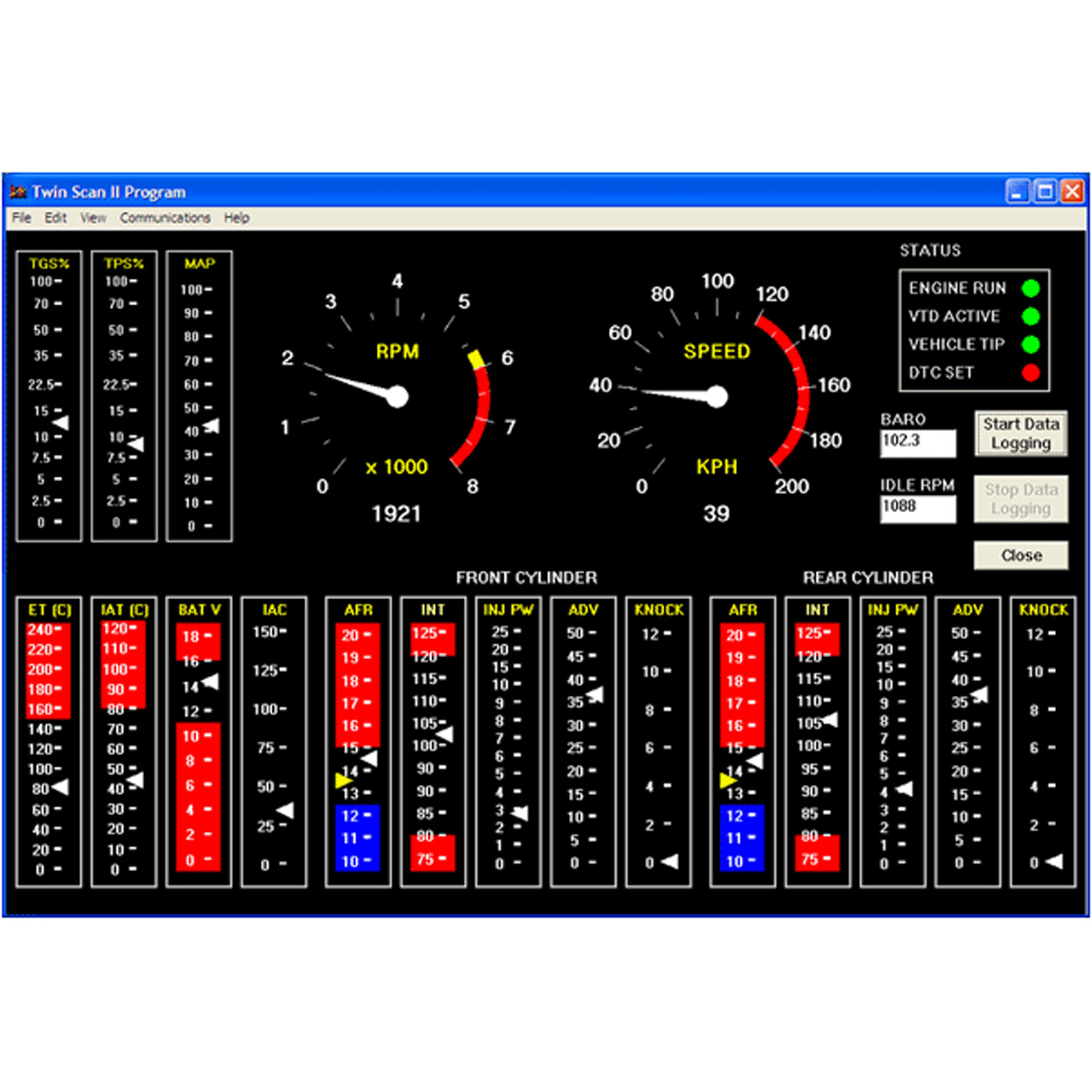Click the IAC bar gauge pointer
The image size is (1092, 1092).
[x=286, y=810]
